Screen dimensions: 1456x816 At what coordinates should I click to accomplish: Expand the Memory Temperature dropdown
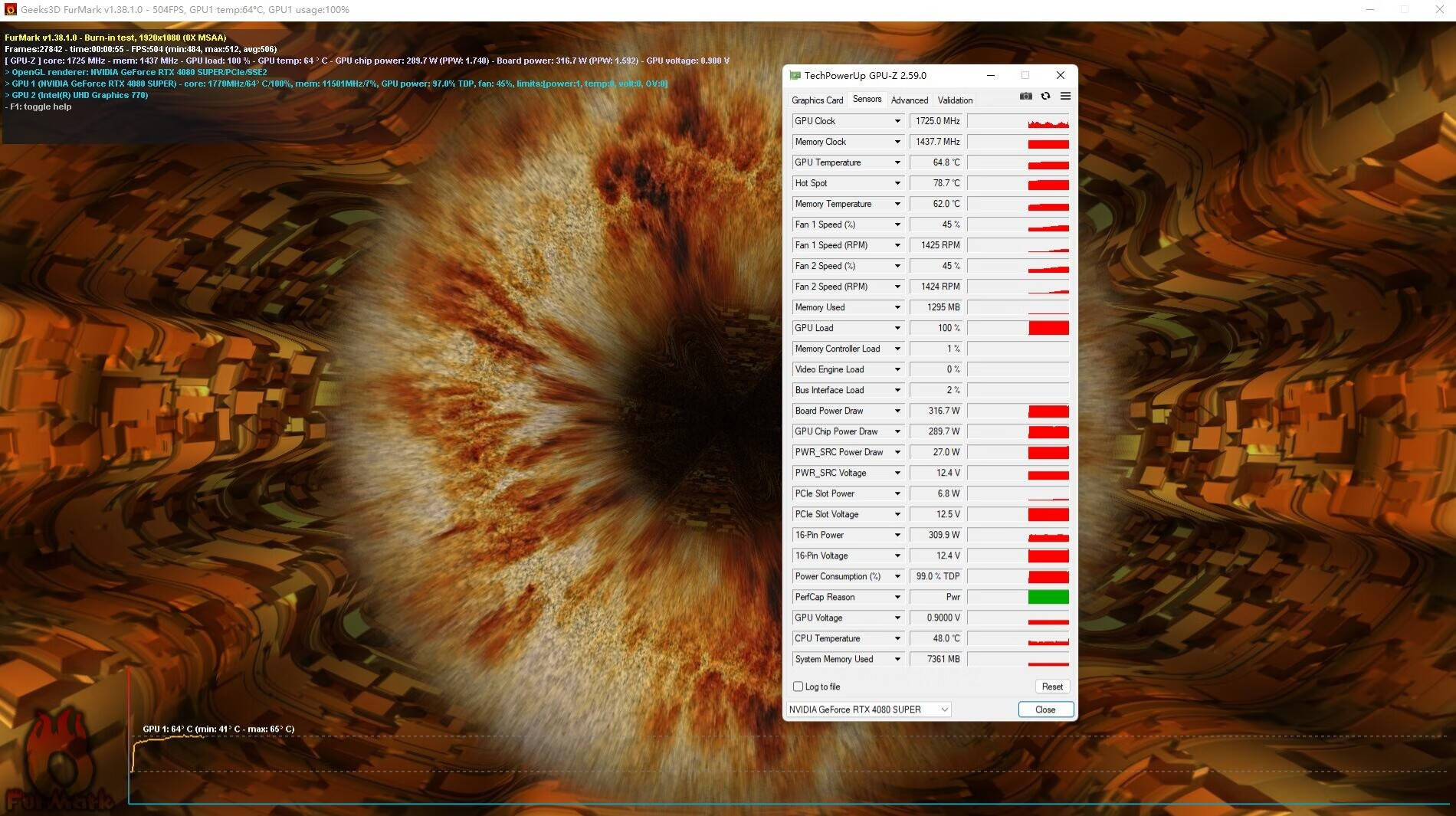coord(897,204)
